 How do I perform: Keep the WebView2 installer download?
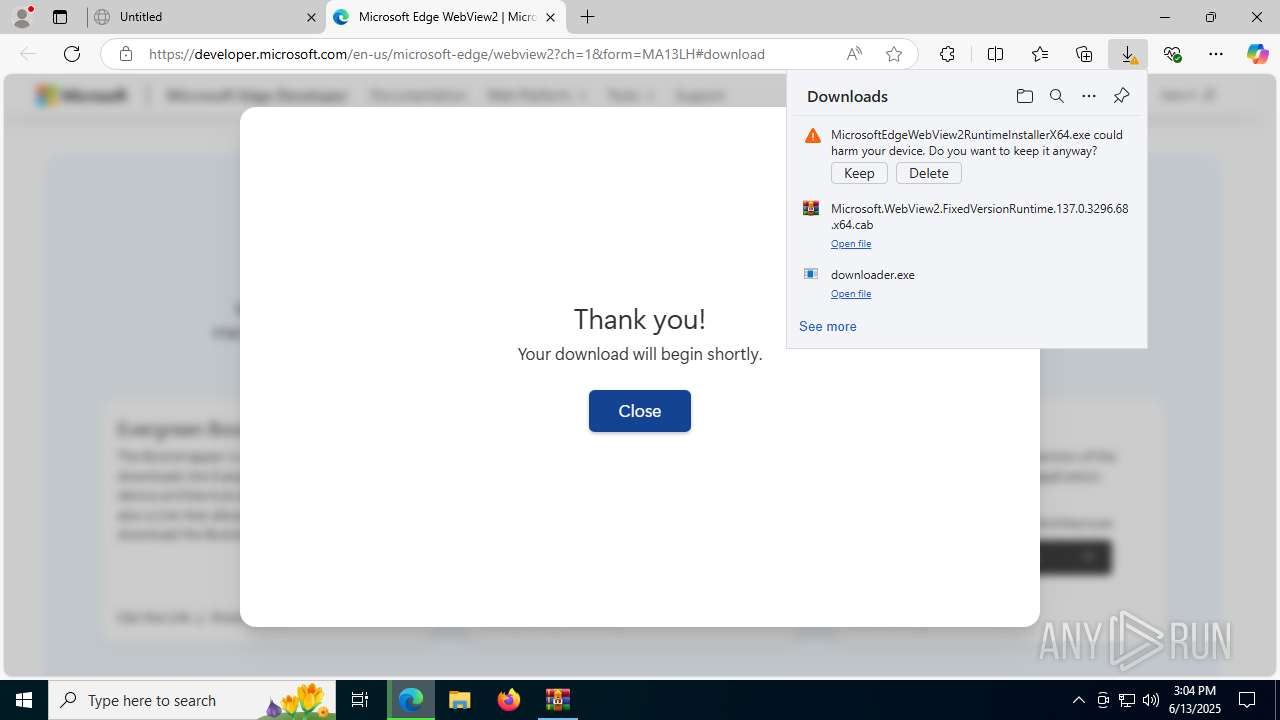click(859, 173)
